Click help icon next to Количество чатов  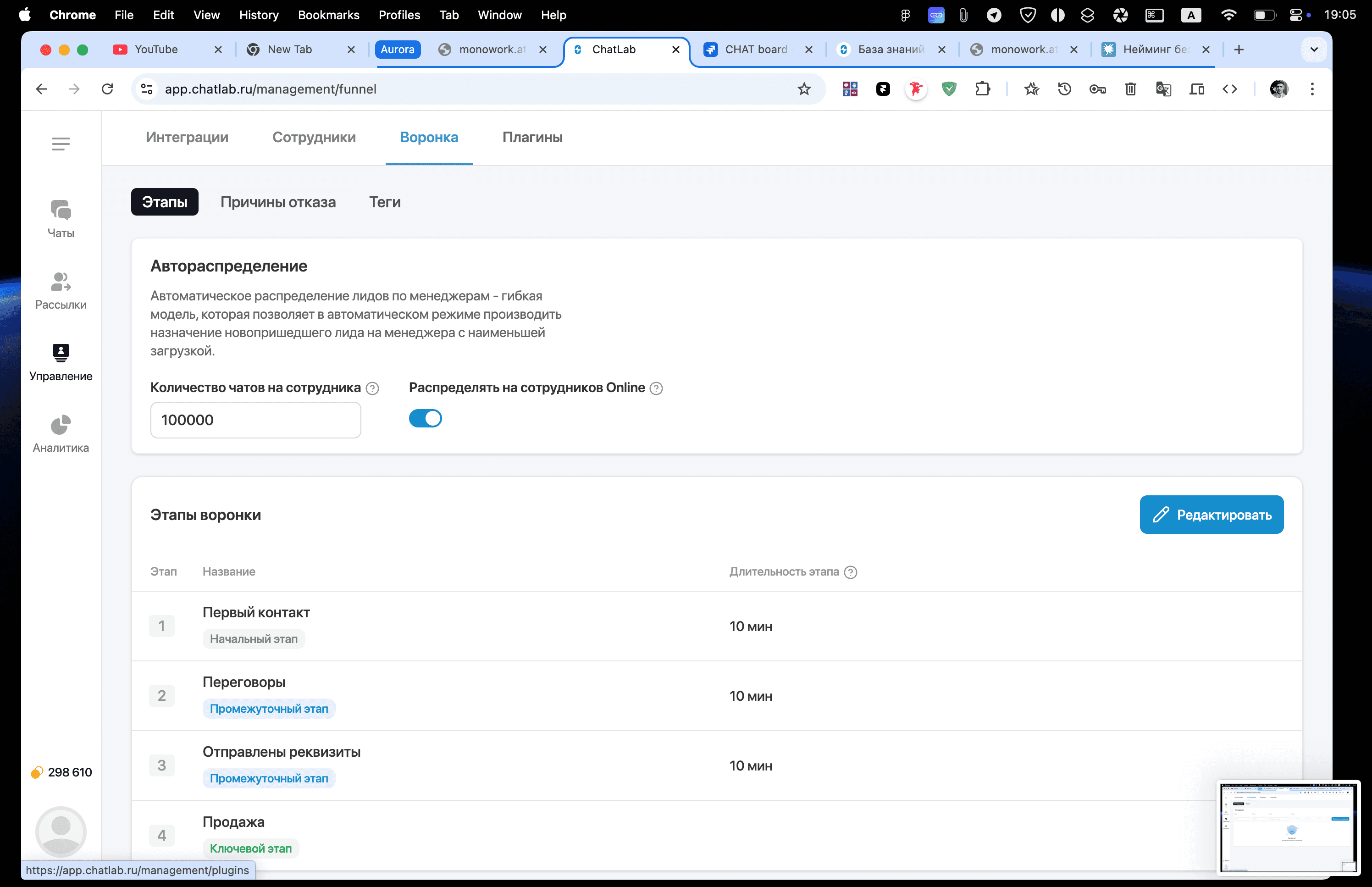point(372,388)
